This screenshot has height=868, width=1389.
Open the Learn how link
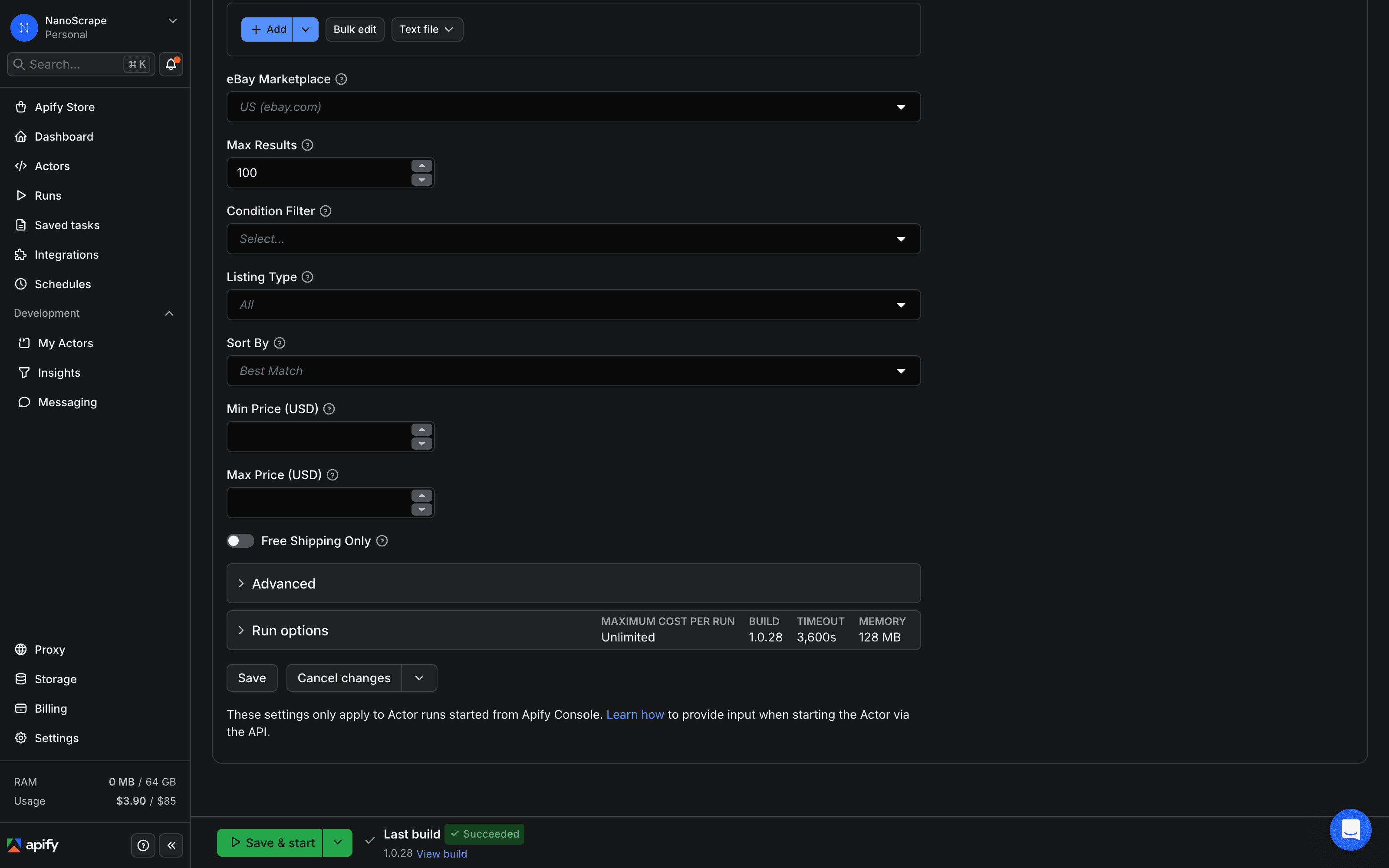(x=635, y=715)
